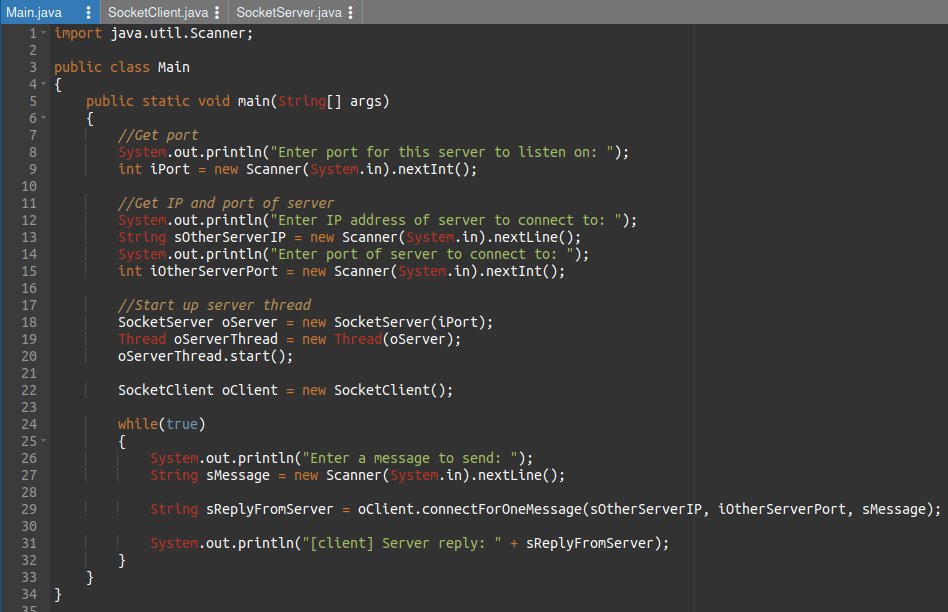Open the SocketClient.java tab options menu
This screenshot has height=612, width=948.
coord(218,12)
